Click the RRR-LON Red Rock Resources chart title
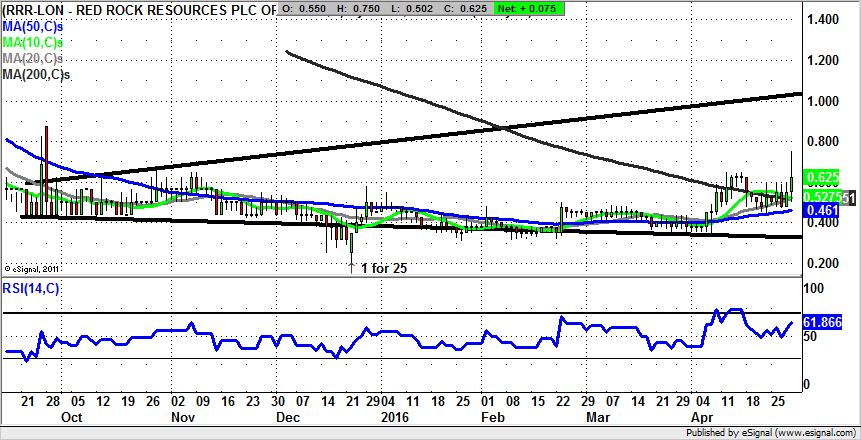Image resolution: width=861 pixels, height=440 pixels. [140, 8]
